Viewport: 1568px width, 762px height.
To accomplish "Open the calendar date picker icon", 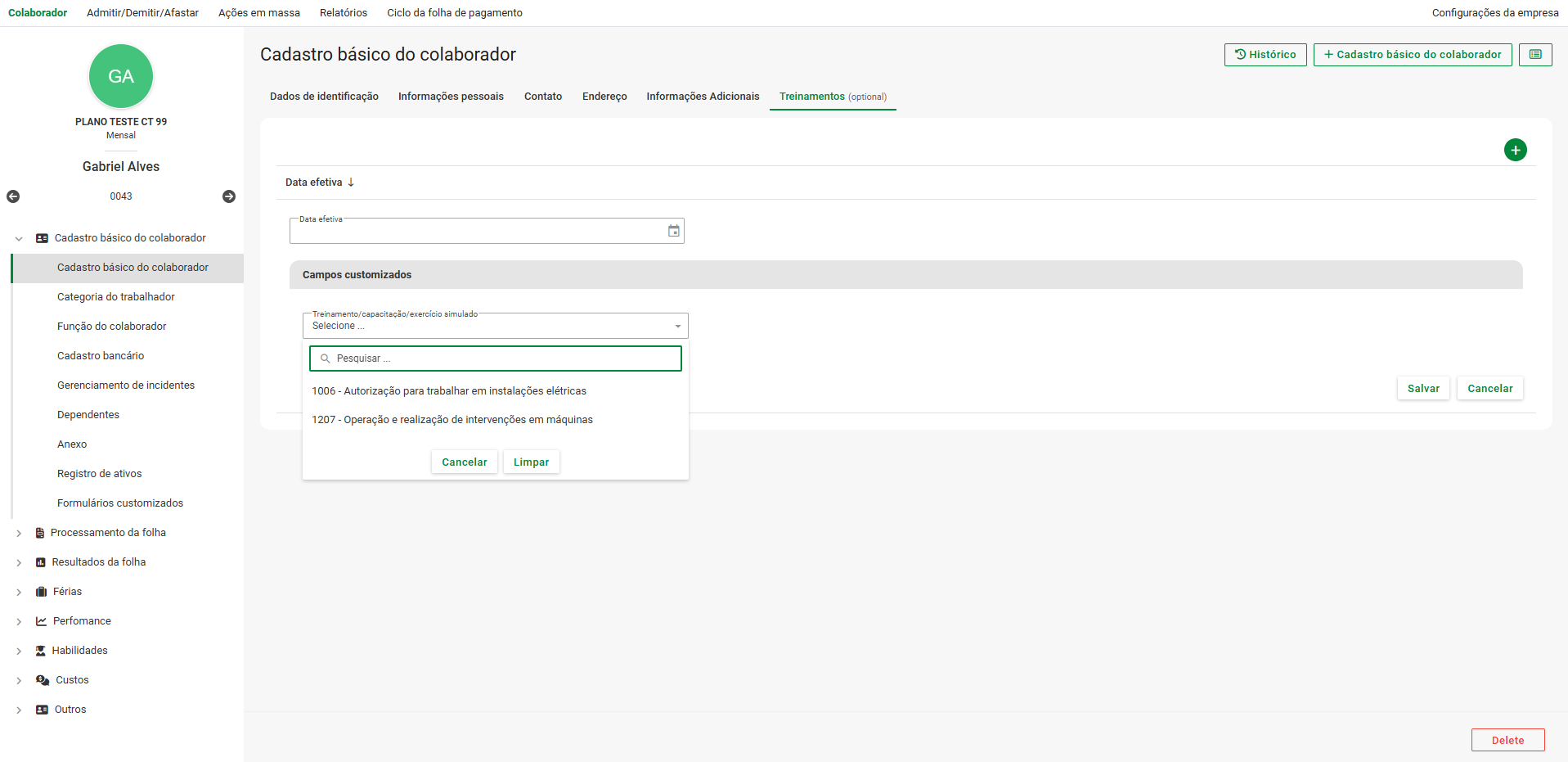I will click(673, 231).
